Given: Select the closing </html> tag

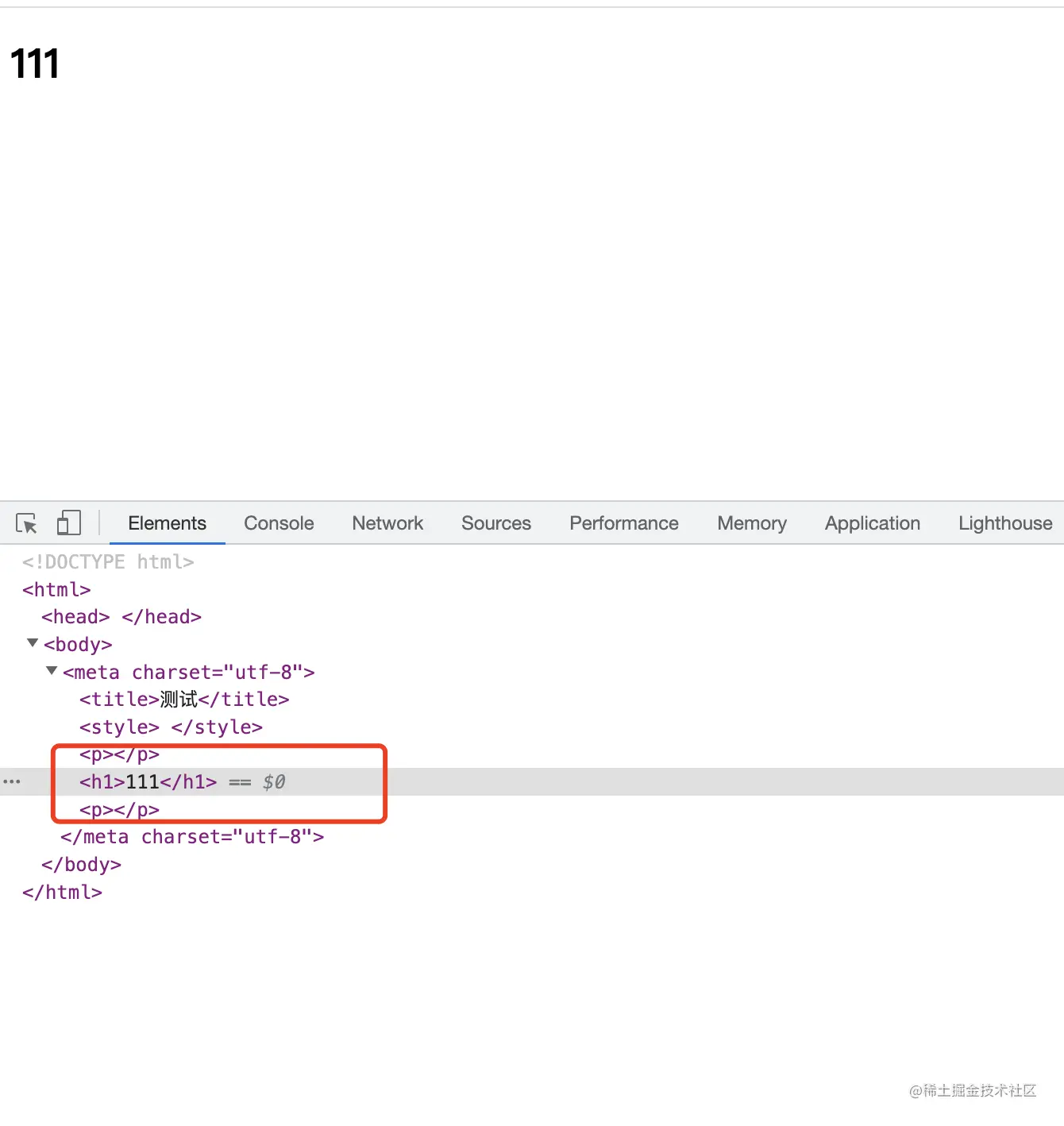Looking at the screenshot, I should click(x=62, y=893).
